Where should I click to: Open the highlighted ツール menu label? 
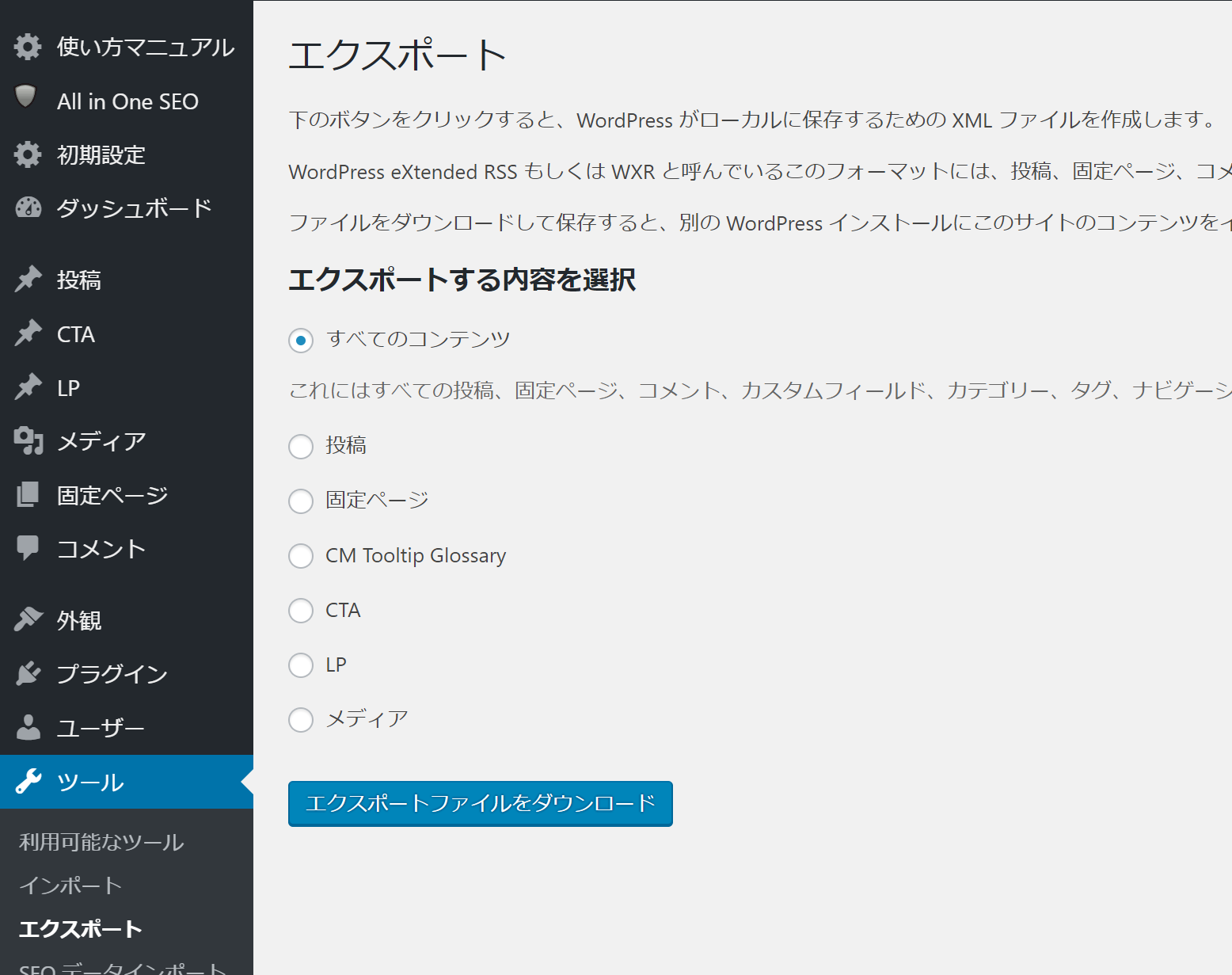click(x=90, y=783)
